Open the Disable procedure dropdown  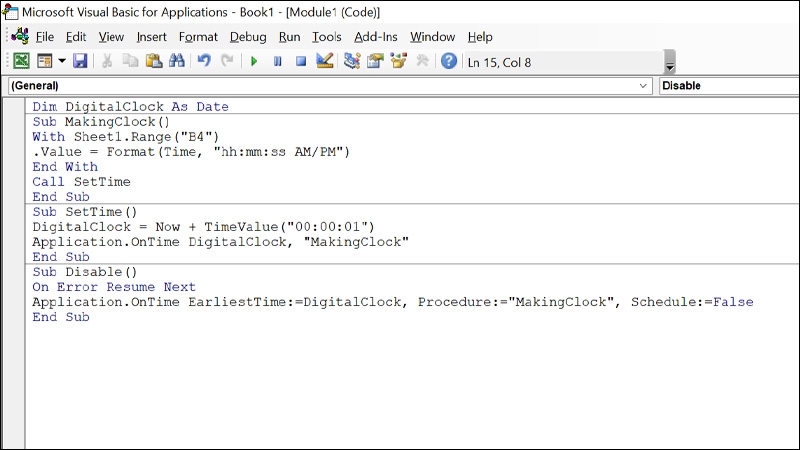coord(728,86)
